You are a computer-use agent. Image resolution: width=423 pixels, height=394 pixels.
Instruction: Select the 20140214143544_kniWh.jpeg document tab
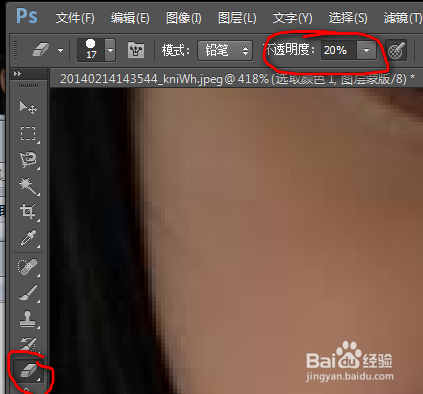click(237, 79)
